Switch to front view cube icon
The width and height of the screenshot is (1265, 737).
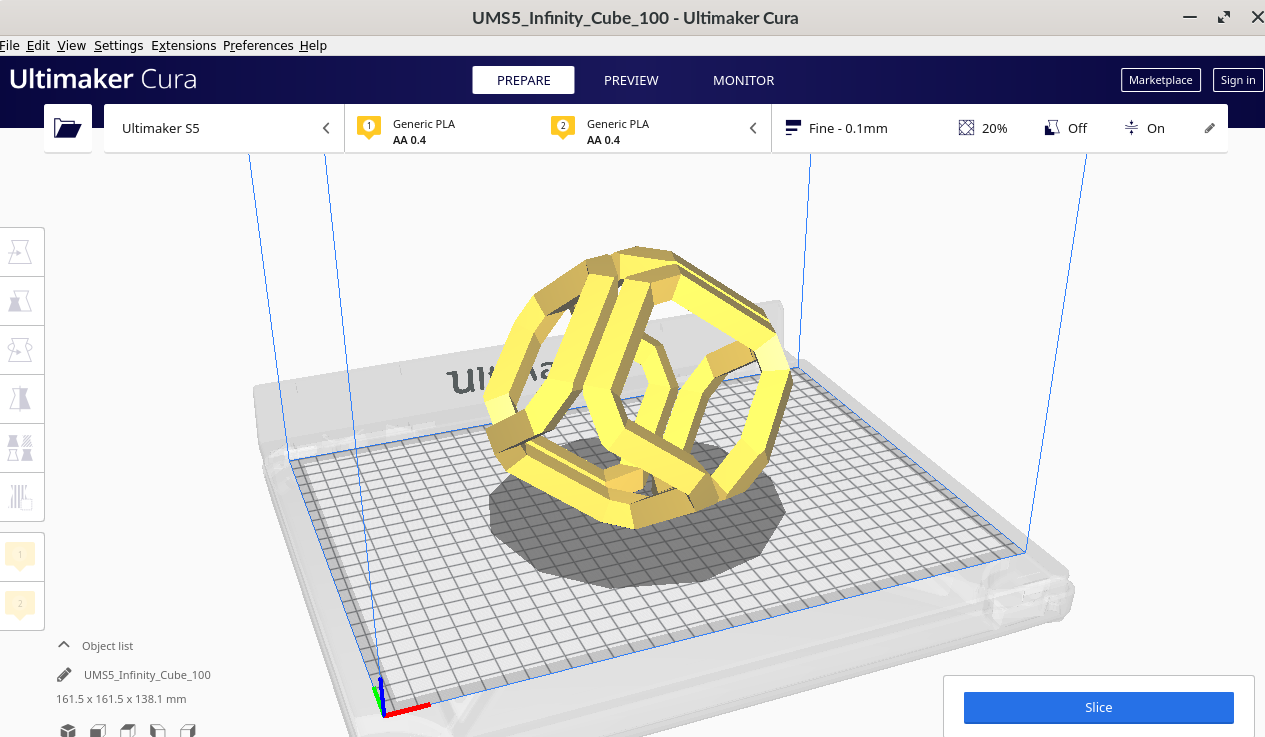coord(97,730)
